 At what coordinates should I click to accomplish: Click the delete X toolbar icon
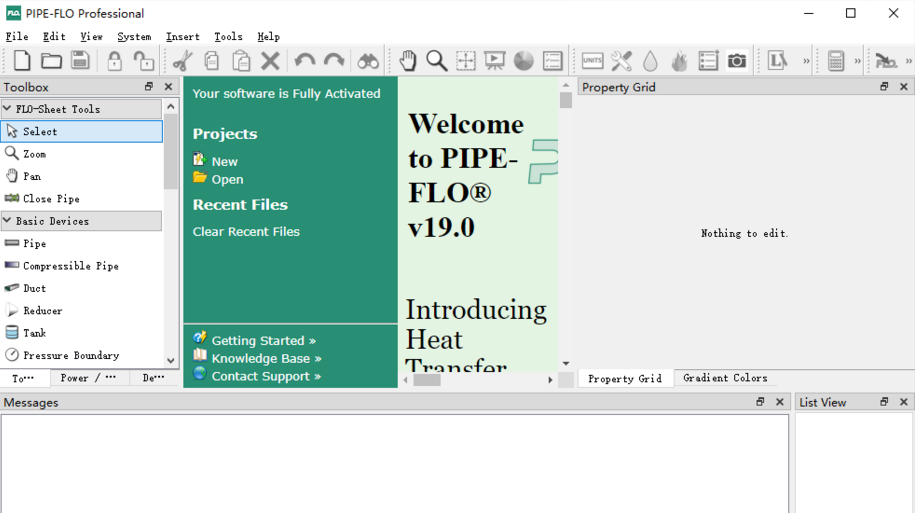tap(270, 60)
